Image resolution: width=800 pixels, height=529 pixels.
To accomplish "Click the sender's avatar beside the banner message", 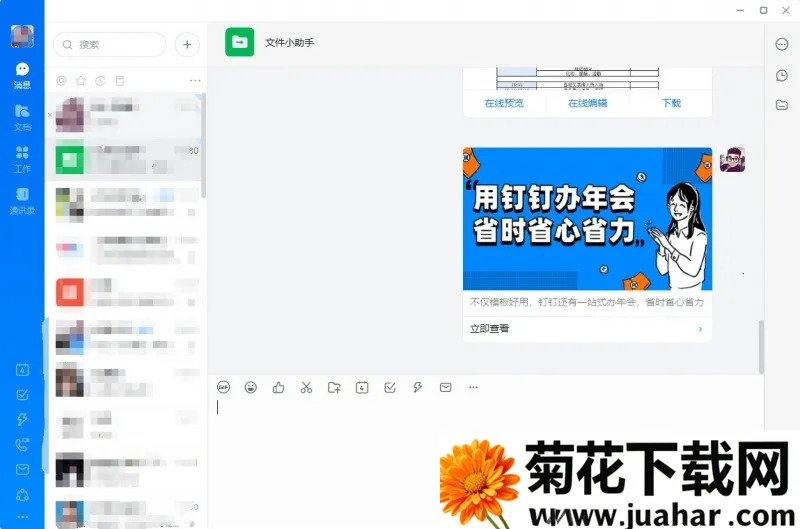I will point(732,160).
